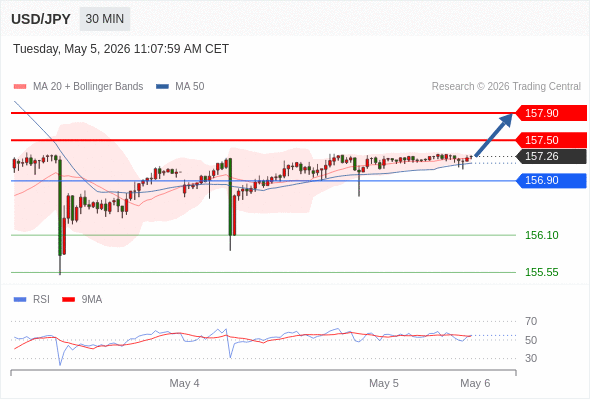Screen dimensions: 590x400
Task: Click the MA 20 + Bollinger Bands swatch
Action: click(20, 87)
